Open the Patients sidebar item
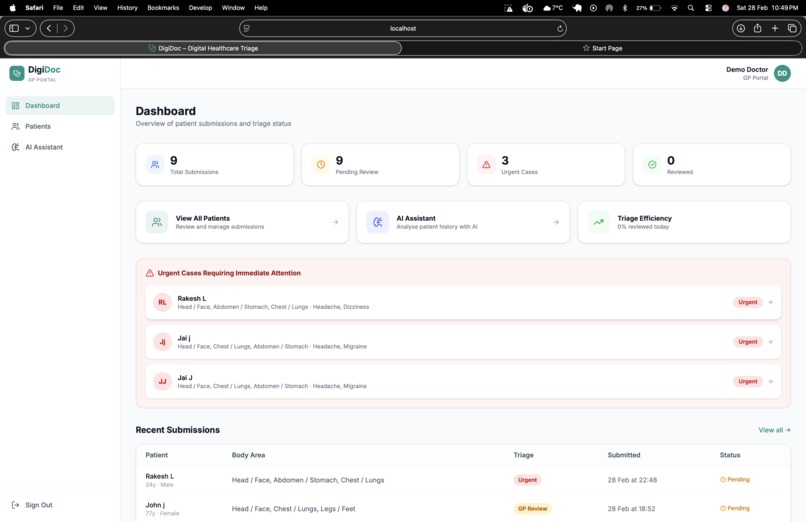 (x=60, y=126)
